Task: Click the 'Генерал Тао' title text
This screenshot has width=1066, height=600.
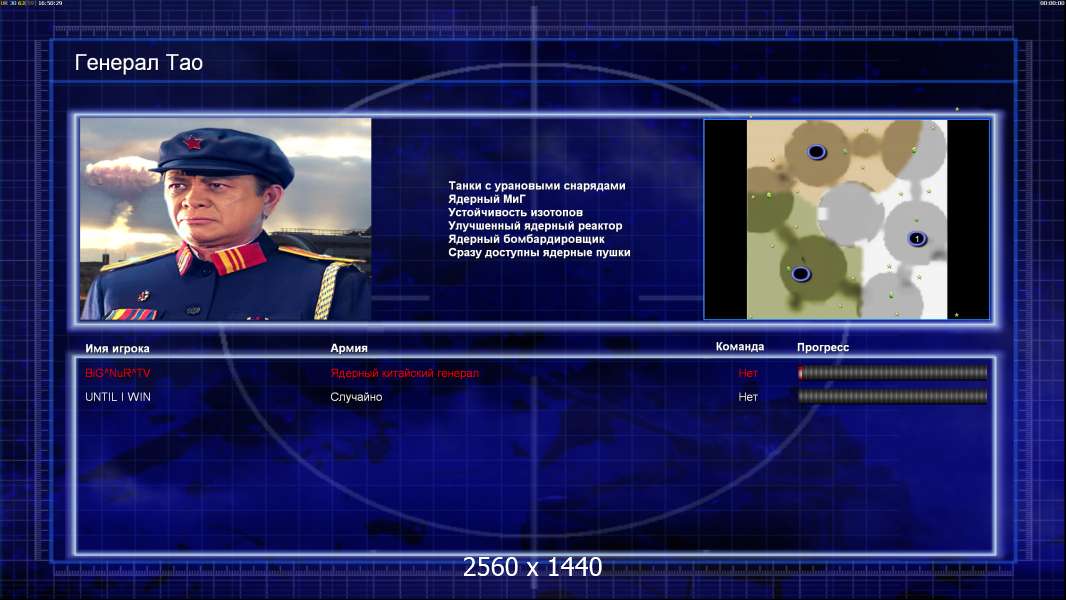Action: (139, 63)
